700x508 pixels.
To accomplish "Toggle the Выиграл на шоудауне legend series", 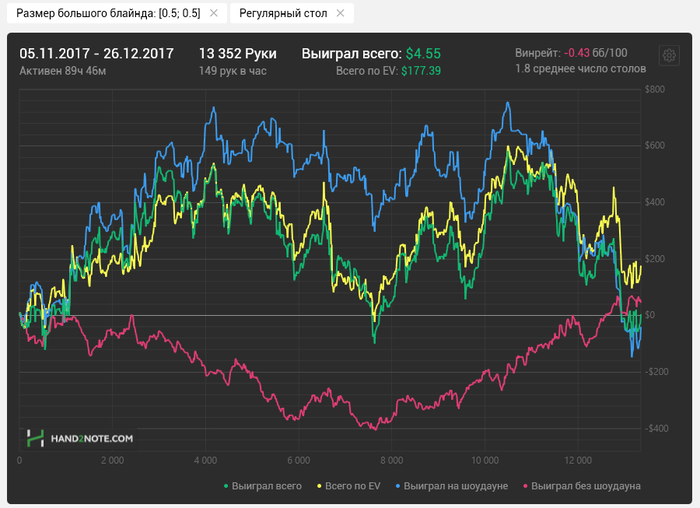I will (x=452, y=486).
